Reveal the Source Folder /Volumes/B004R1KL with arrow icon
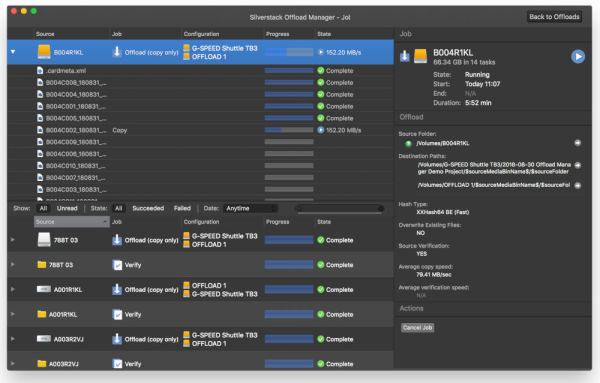Screen dimensions: 600x383 [x=577, y=143]
